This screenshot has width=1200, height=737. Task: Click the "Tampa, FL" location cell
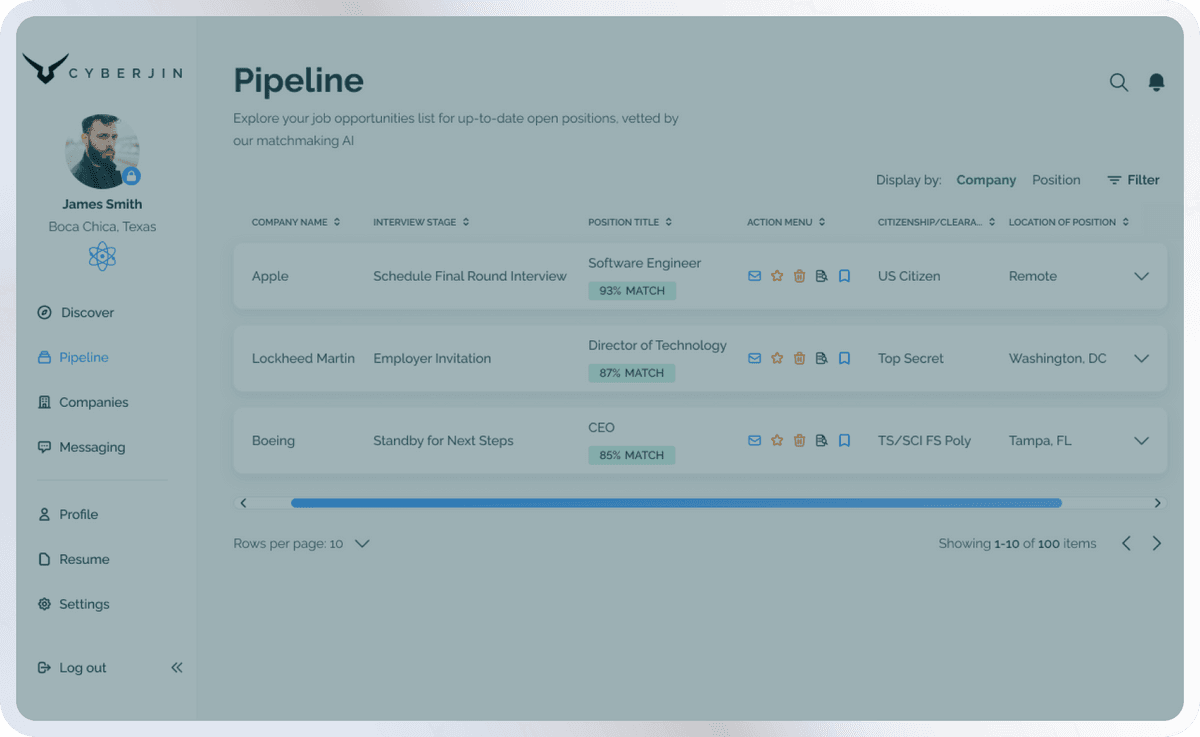tap(1040, 440)
